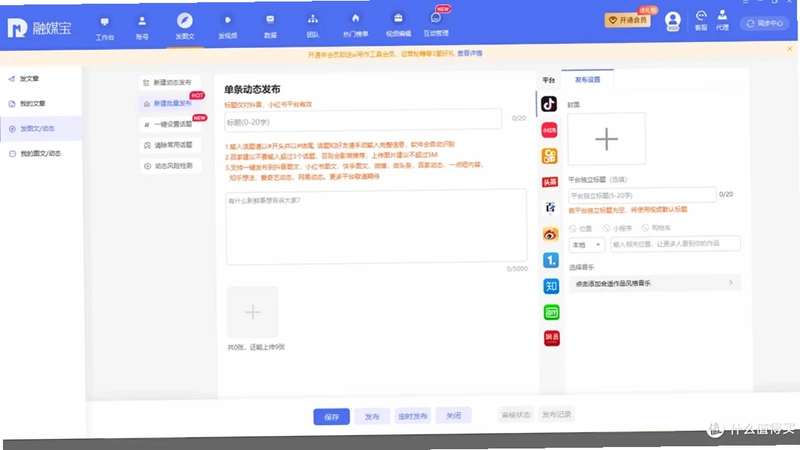Click the blue 保存 save button
Screen dimensions: 800x450
(x=332, y=417)
